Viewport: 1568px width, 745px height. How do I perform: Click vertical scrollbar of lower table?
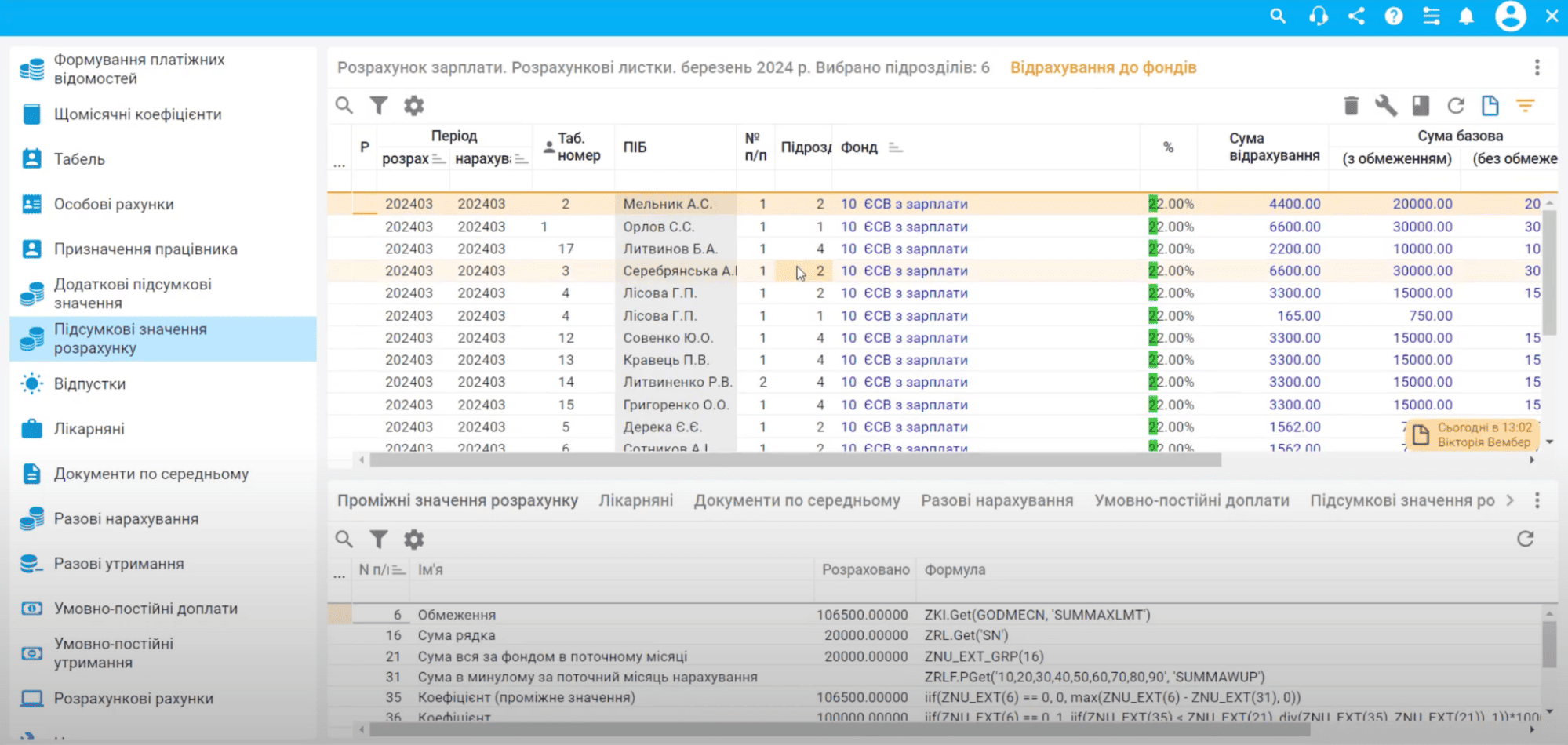(x=1549, y=643)
